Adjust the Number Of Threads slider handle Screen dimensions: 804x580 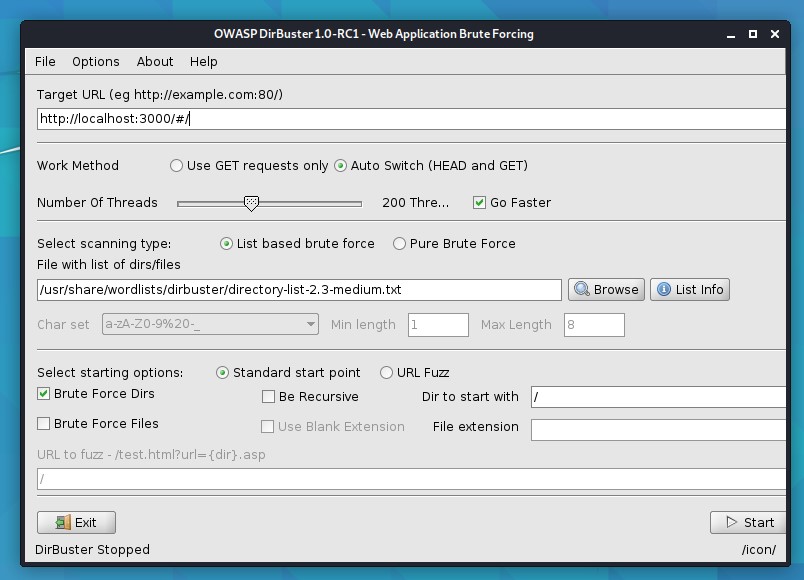pyautogui.click(x=251, y=203)
